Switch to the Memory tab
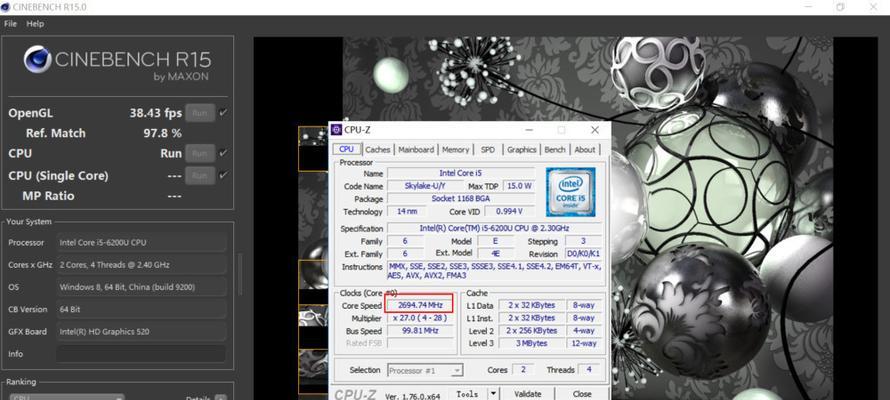Image resolution: width=890 pixels, height=400 pixels. pos(455,150)
